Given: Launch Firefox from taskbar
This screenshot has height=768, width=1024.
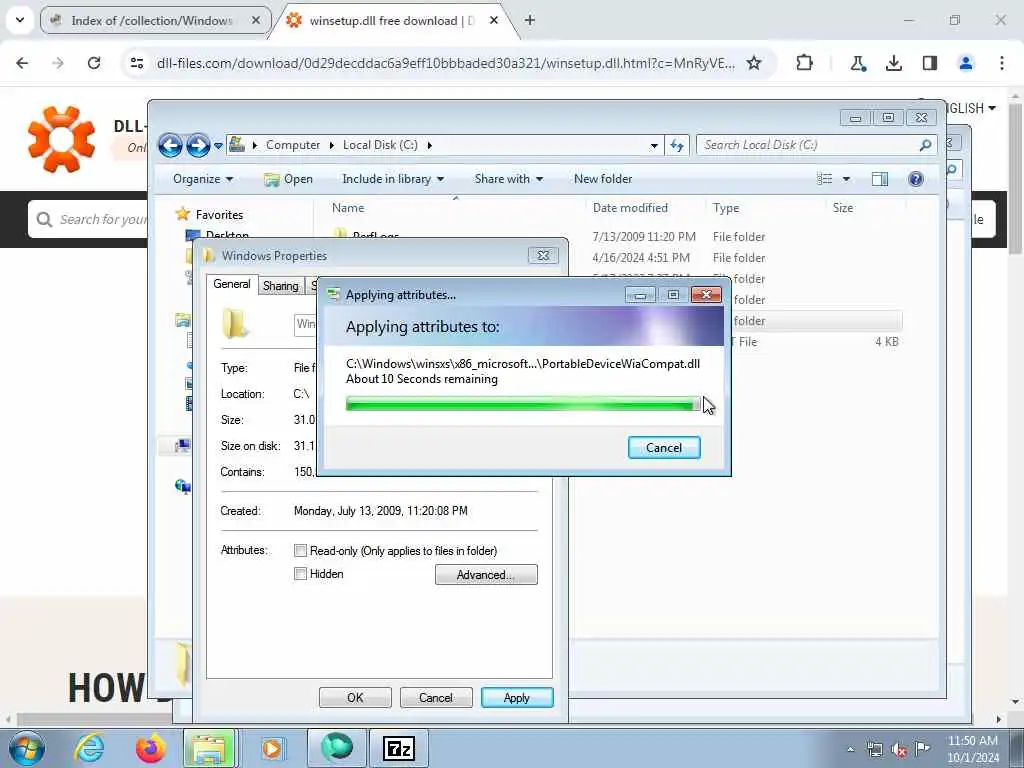Looking at the screenshot, I should [150, 748].
